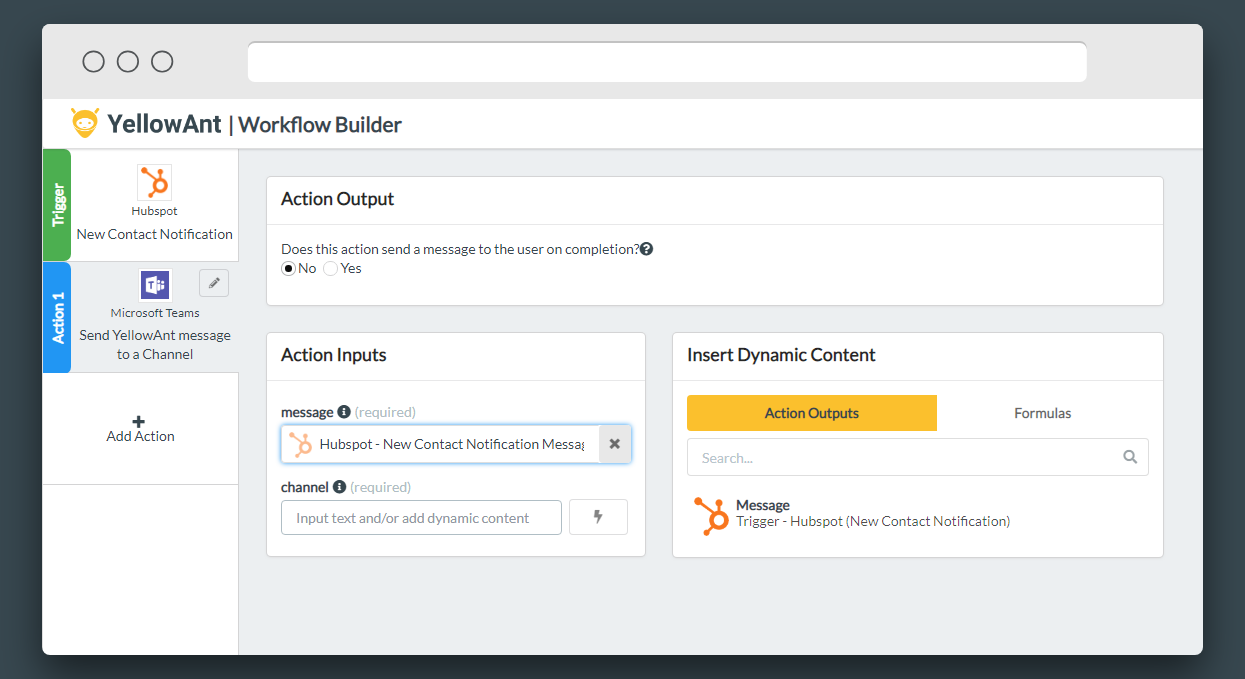Select the Microsoft Teams action icon
Screen dimensions: 1245x679
pos(154,284)
